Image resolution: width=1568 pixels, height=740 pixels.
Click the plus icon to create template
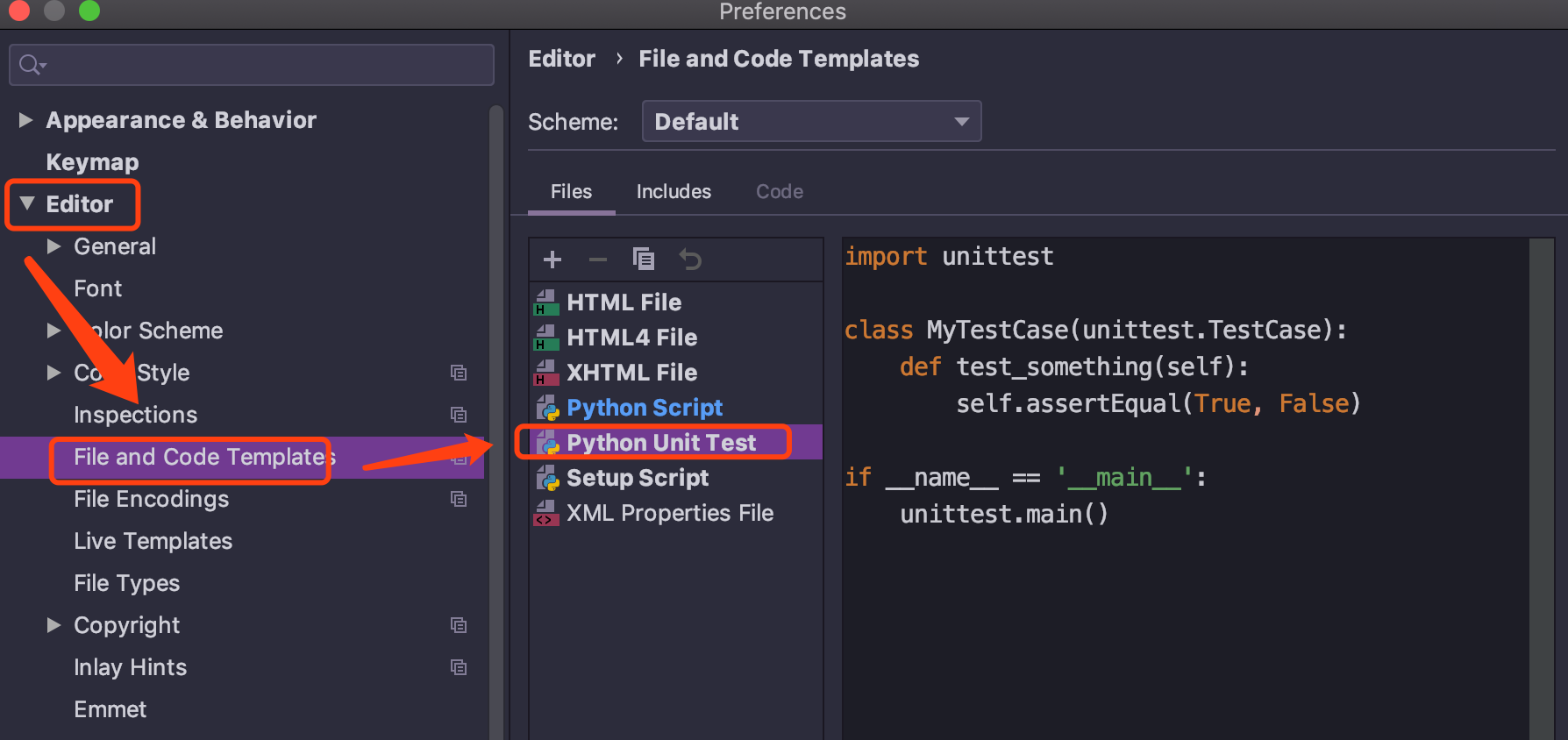[552, 260]
